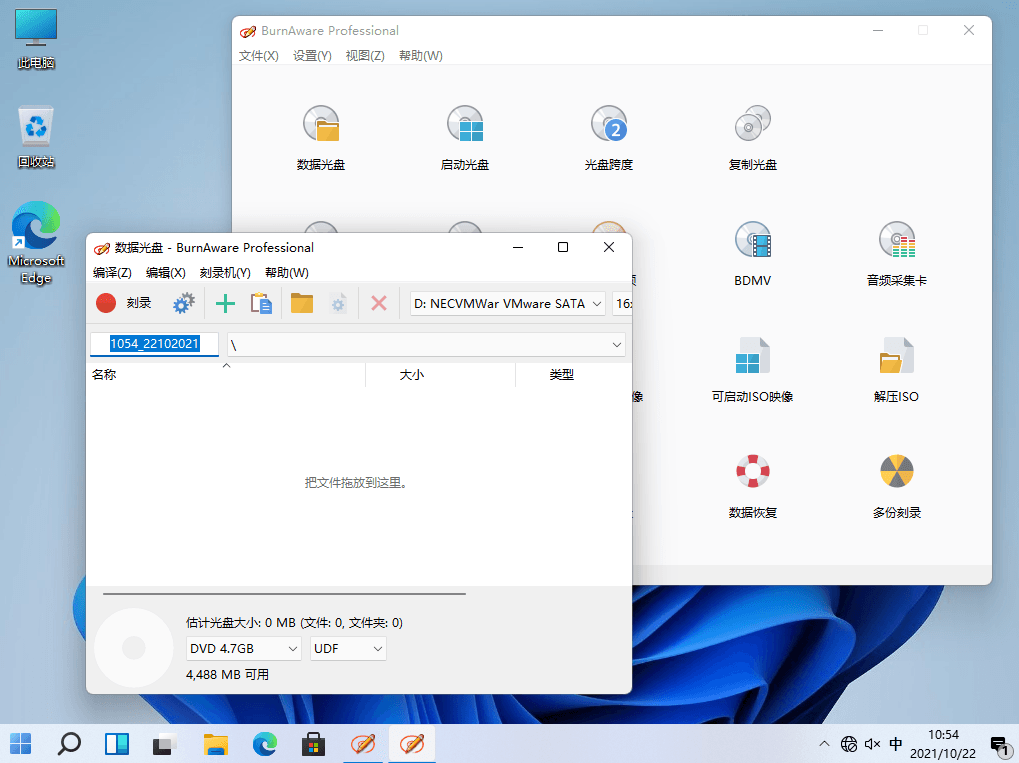Add files with the green plus icon
Screen dimensions: 1019x763
(225, 303)
